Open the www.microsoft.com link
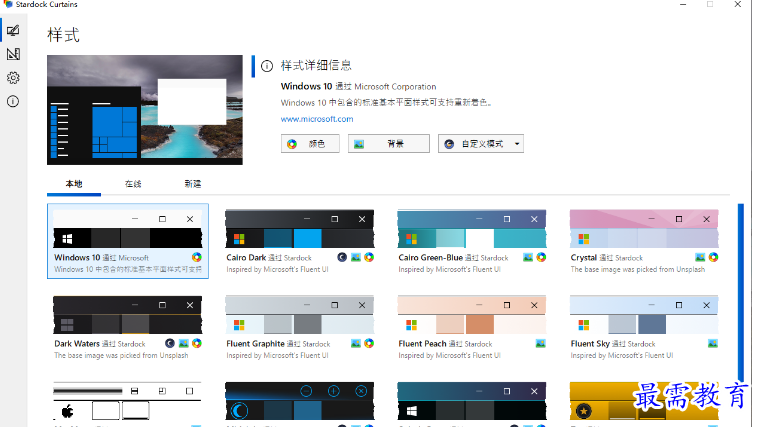Viewport: 757px width, 427px height. pos(317,119)
